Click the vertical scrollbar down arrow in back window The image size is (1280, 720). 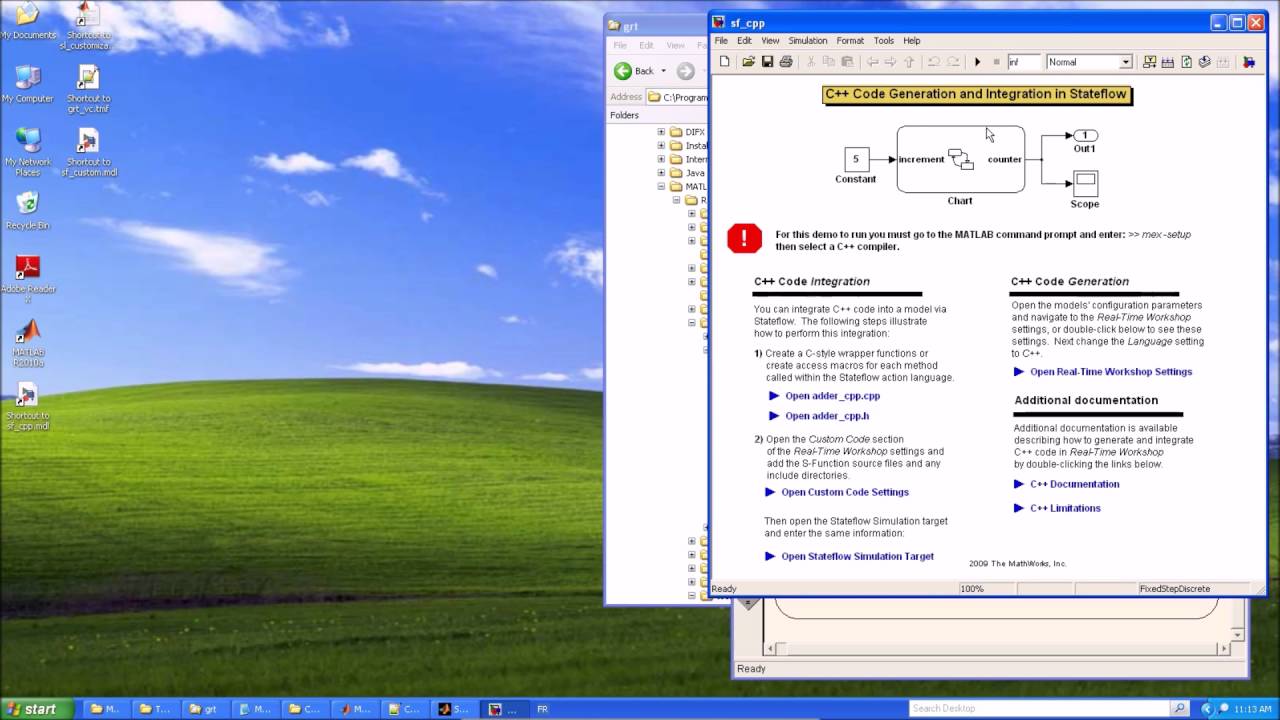coord(1239,635)
